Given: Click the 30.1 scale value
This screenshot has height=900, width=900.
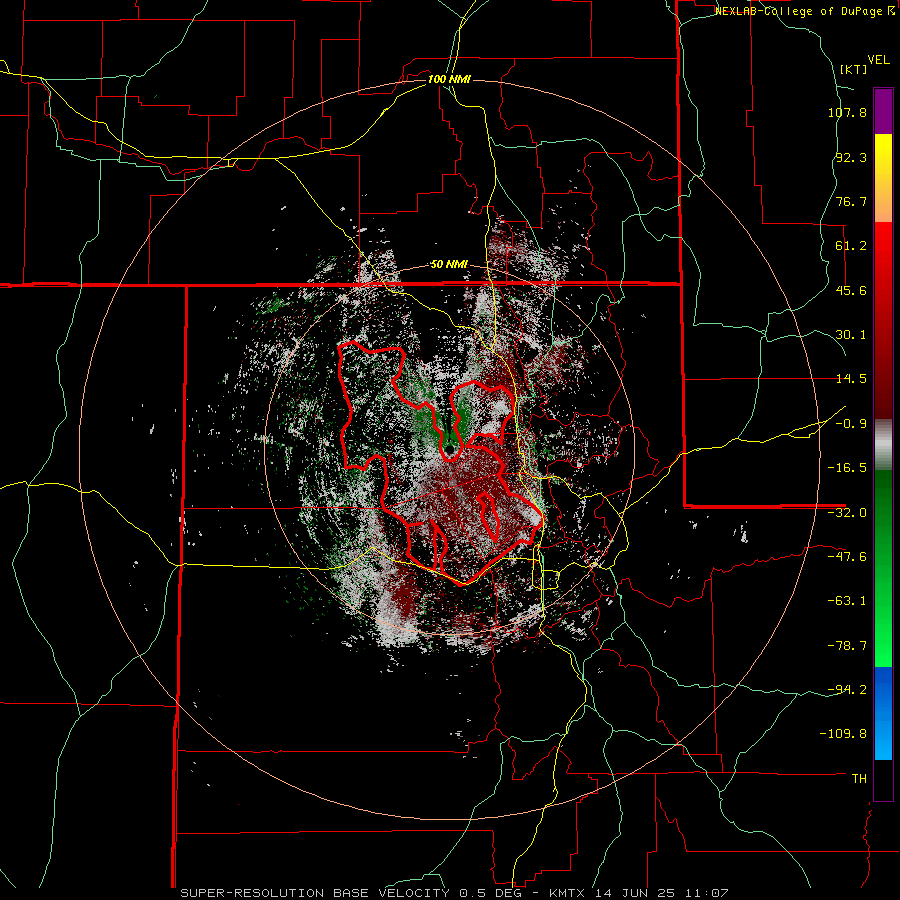Looking at the screenshot, I should [851, 335].
